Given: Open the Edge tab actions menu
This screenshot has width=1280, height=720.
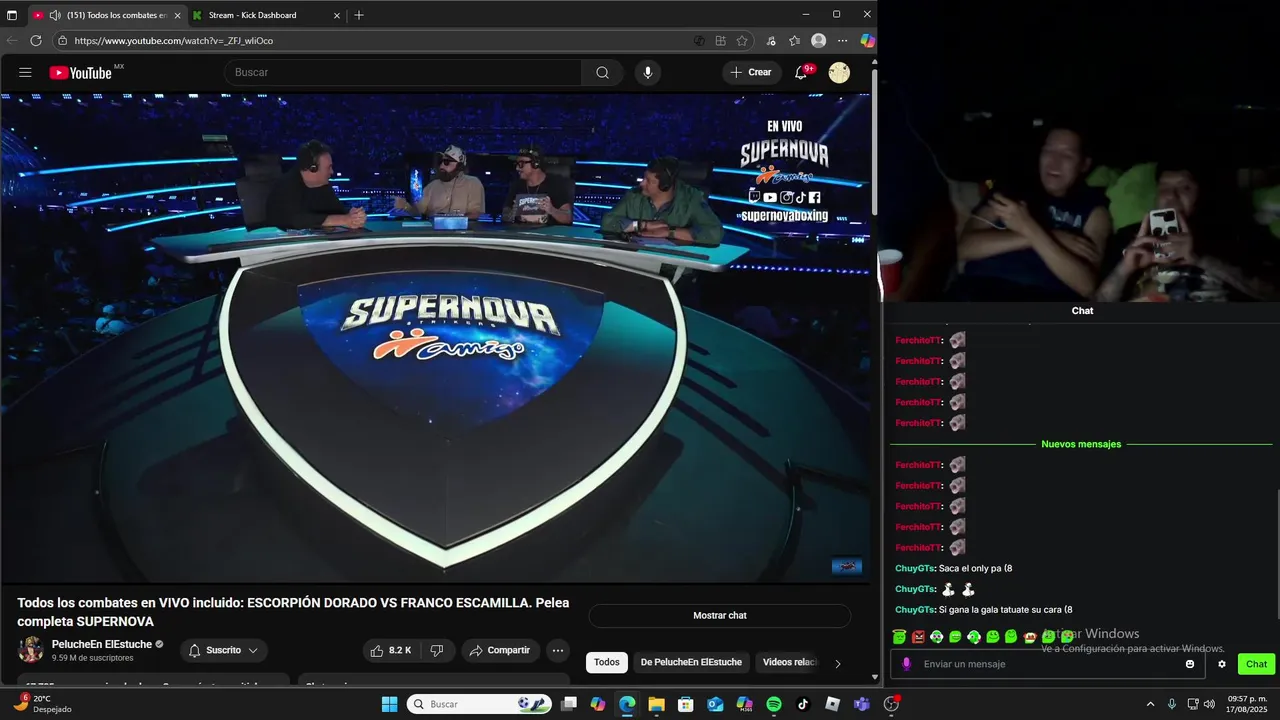Looking at the screenshot, I should [12, 15].
